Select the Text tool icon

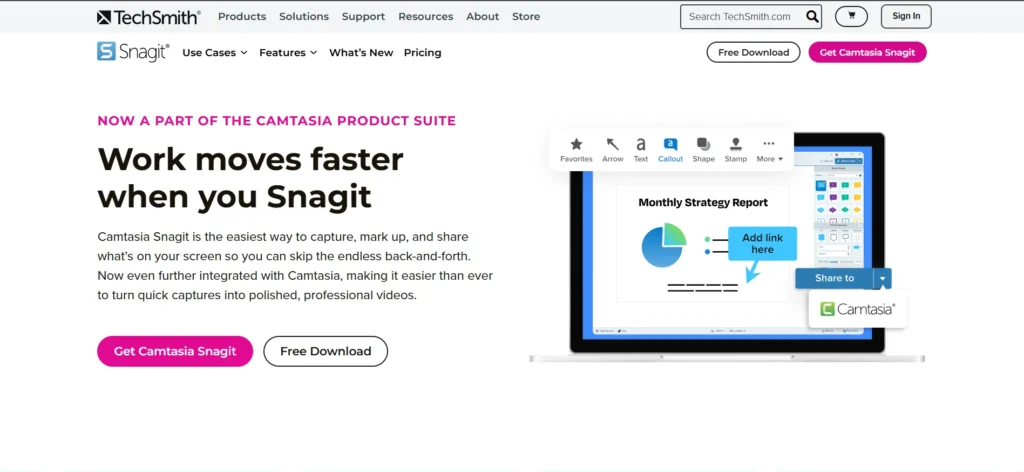(x=641, y=144)
